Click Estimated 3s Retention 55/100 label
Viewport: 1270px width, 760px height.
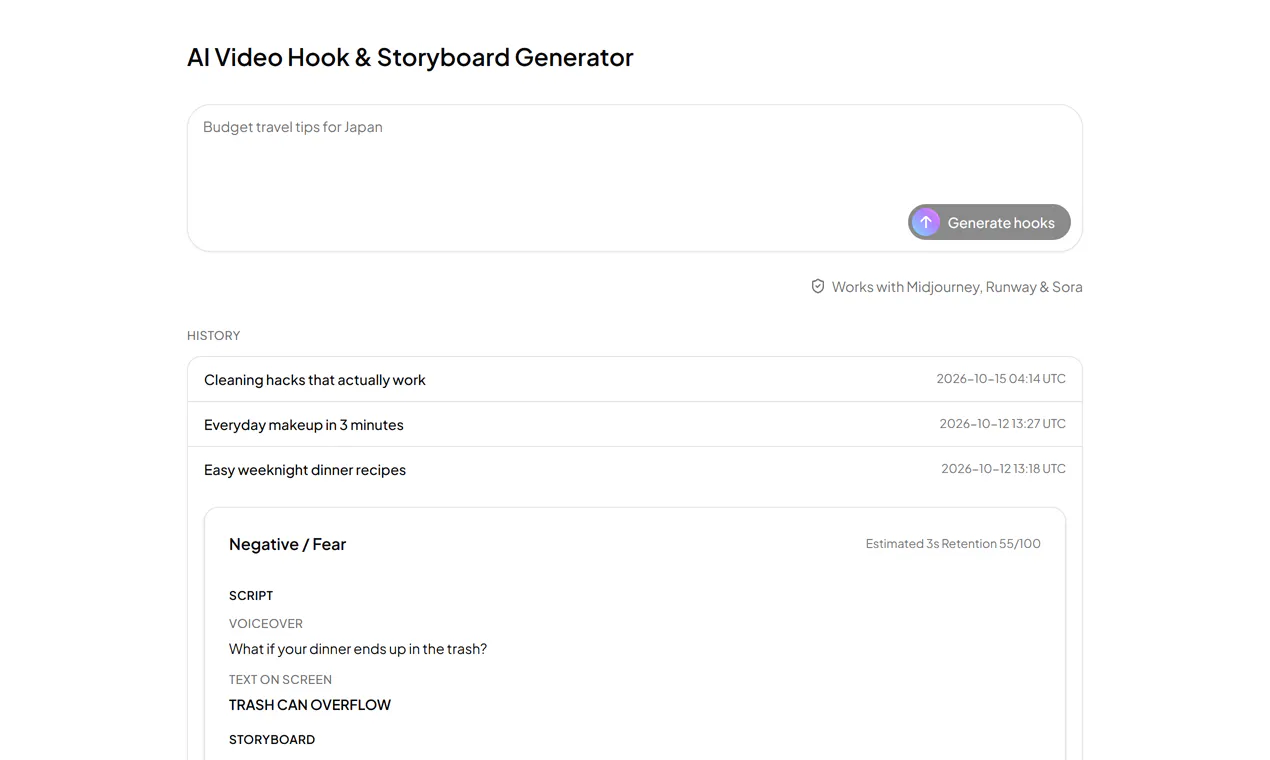pyautogui.click(x=953, y=544)
